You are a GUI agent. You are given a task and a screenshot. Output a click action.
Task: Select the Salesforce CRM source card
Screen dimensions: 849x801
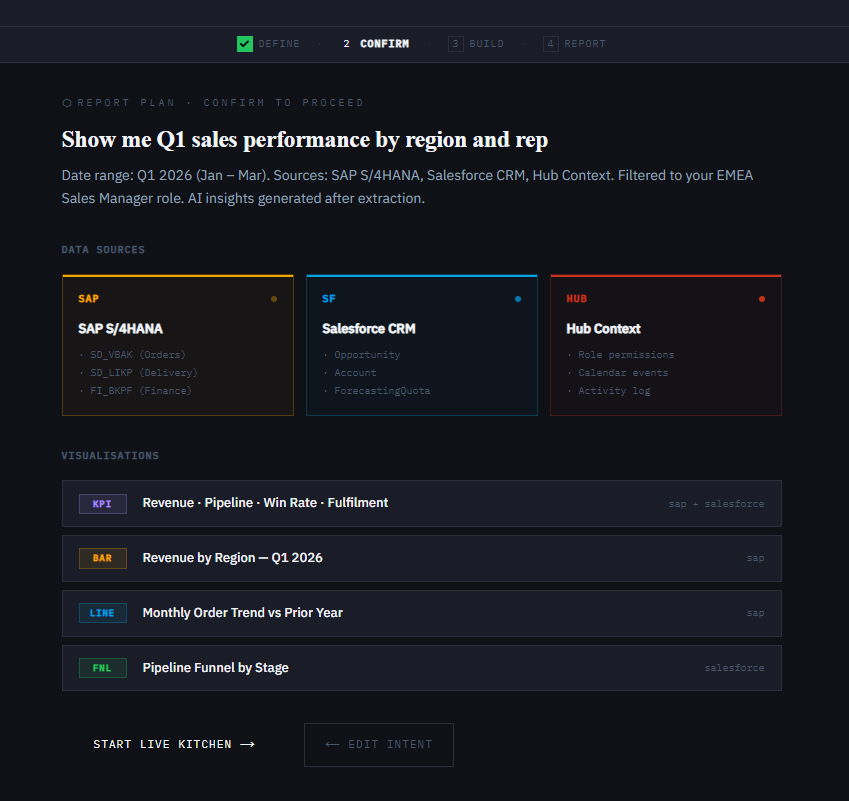(x=422, y=346)
